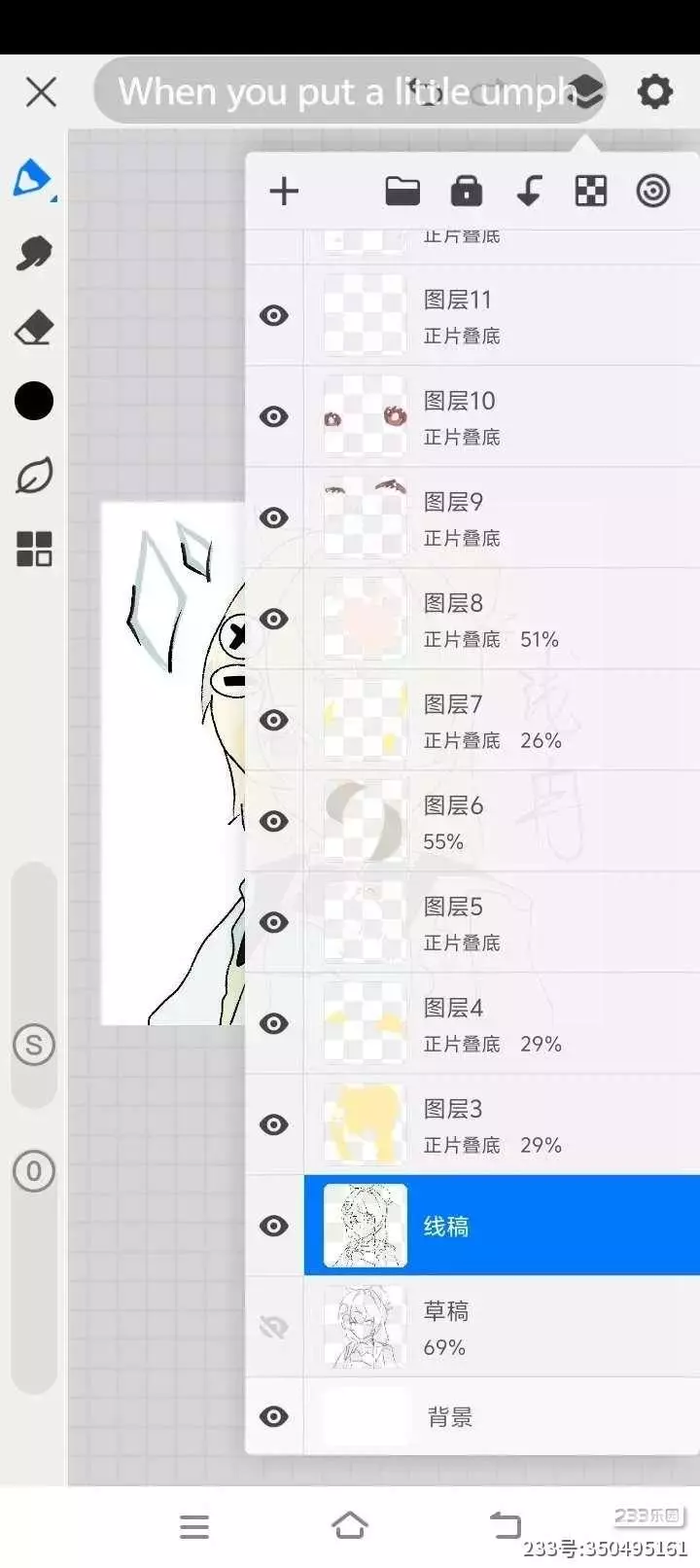
Task: Select layer 图层3 in the list
Action: tap(502, 1124)
